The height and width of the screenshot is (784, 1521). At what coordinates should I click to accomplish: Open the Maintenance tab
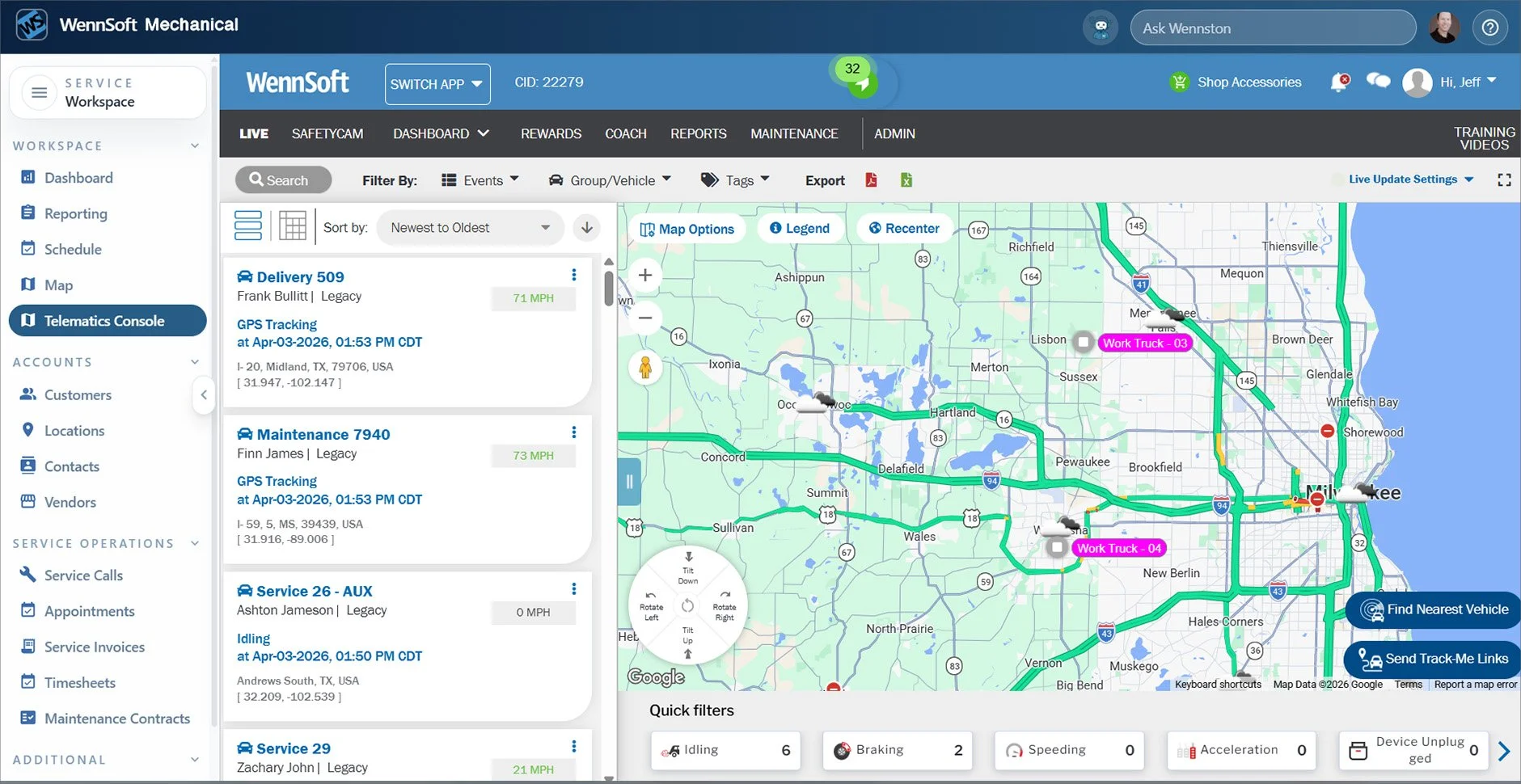point(794,133)
